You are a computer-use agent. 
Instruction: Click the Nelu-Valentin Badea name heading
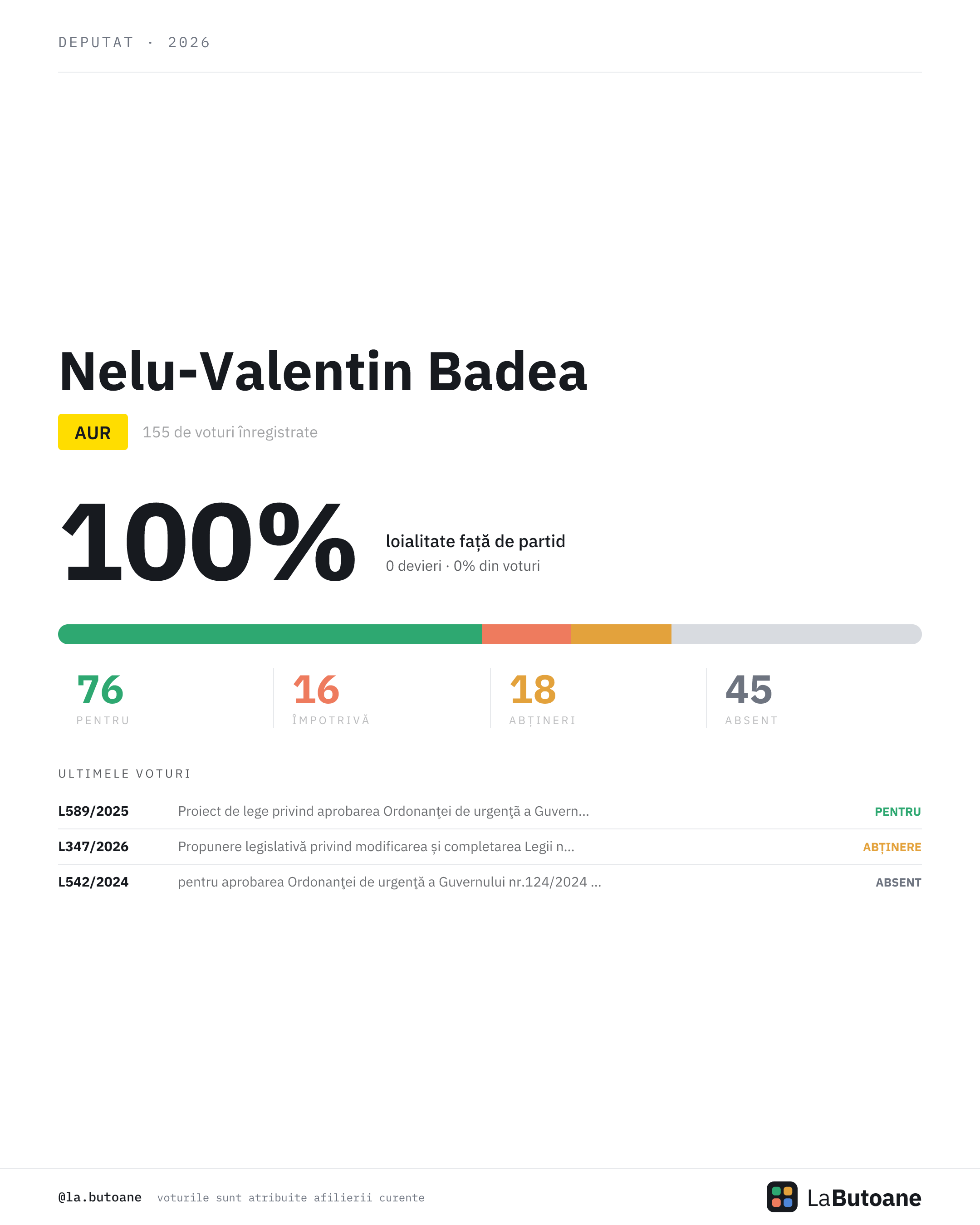point(323,372)
